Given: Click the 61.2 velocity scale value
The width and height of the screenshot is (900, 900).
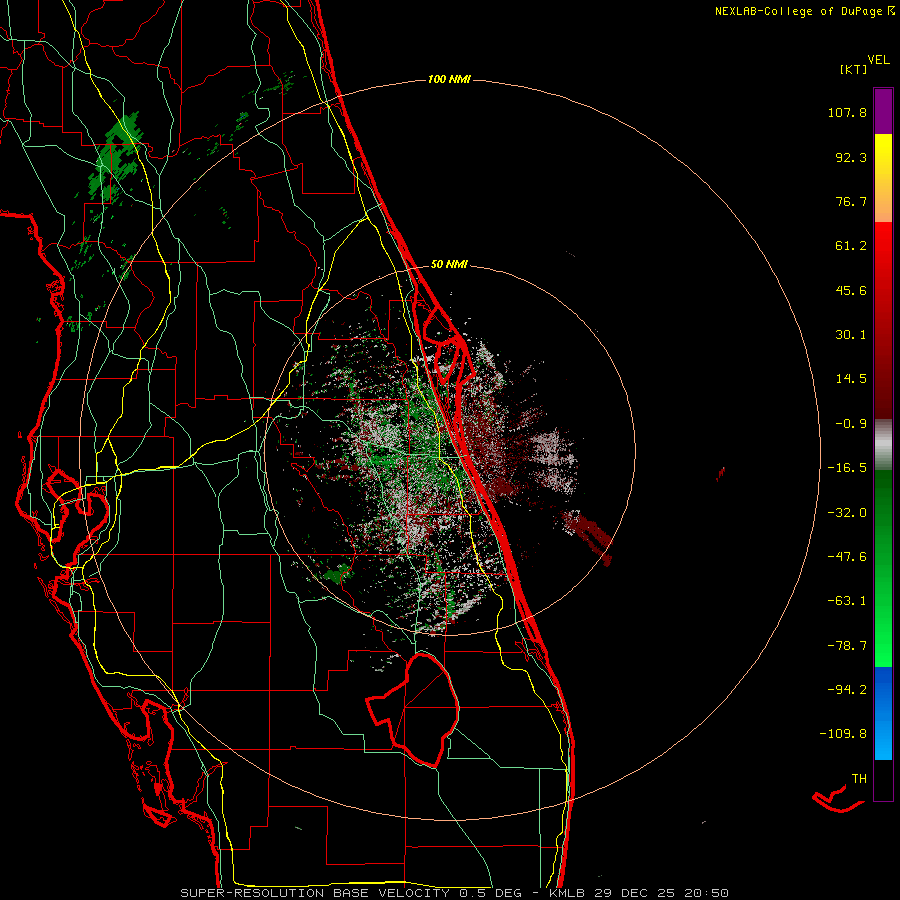Looking at the screenshot, I should [851, 246].
